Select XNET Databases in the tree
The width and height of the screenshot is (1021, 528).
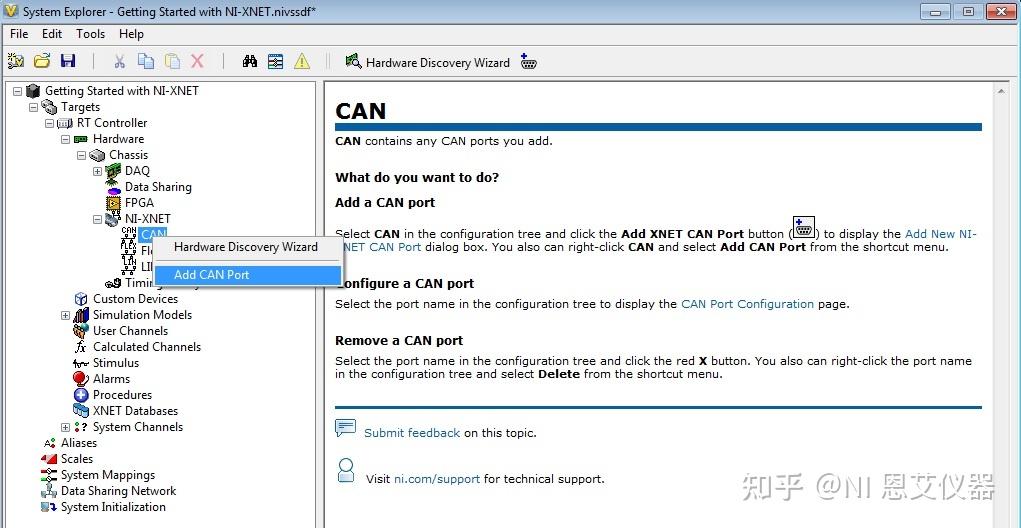coord(135,411)
